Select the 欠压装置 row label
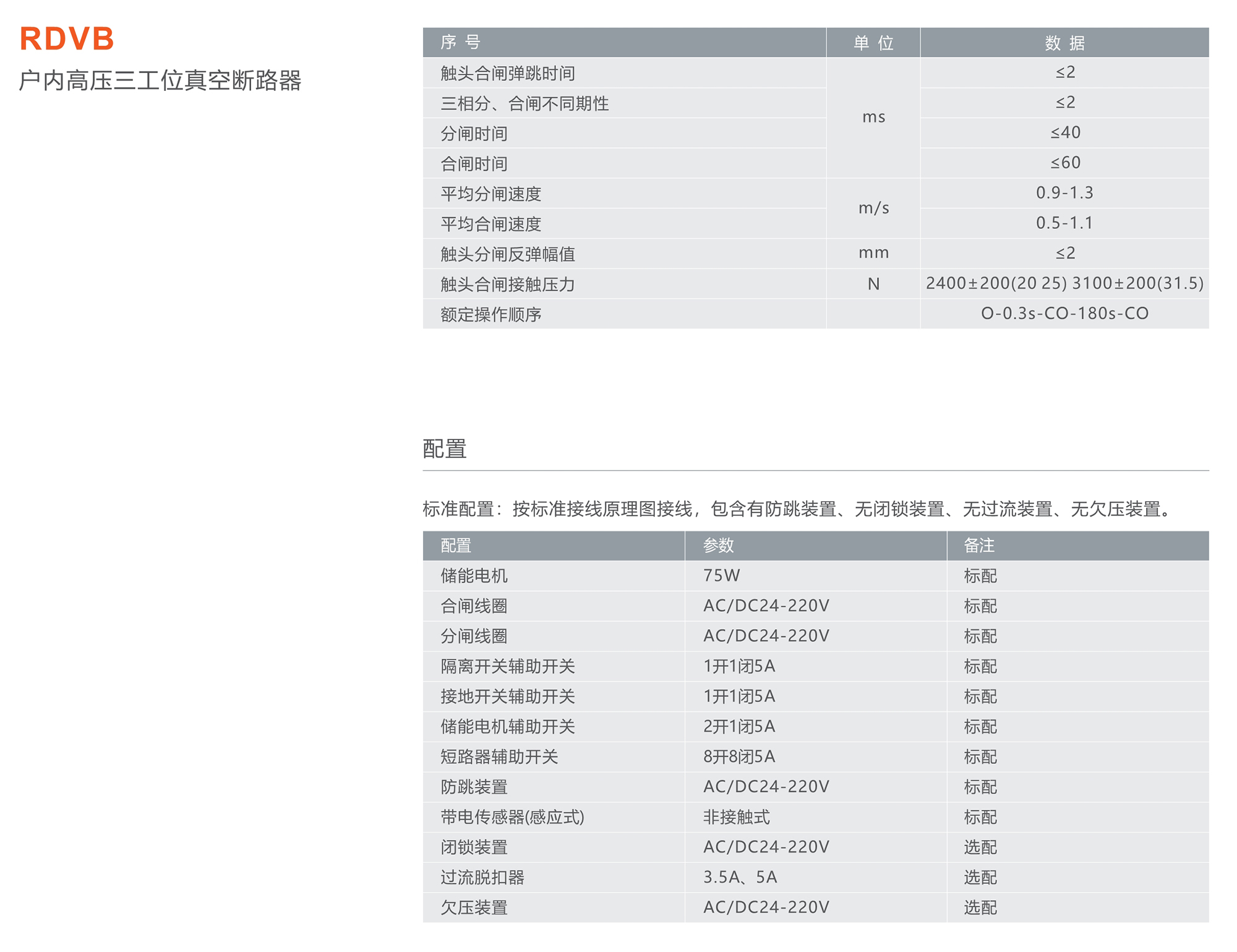 474,907
